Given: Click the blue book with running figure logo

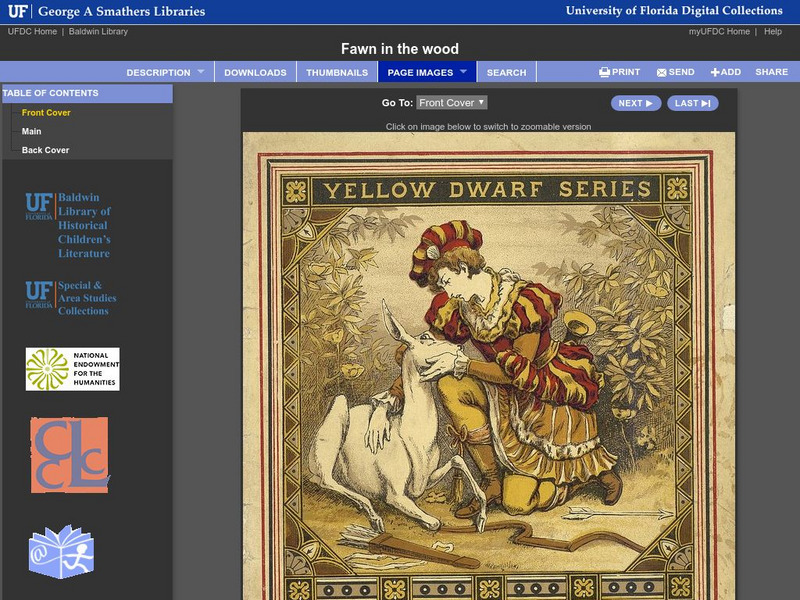Looking at the screenshot, I should tap(61, 552).
